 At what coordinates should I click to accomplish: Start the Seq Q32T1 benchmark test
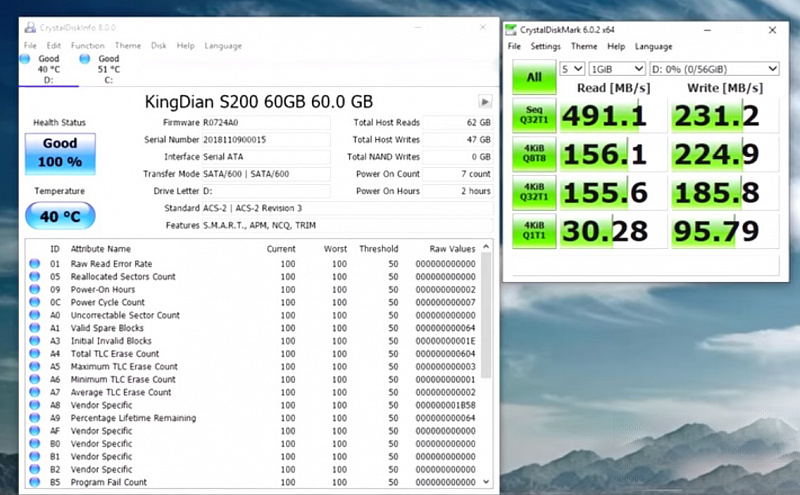(534, 115)
